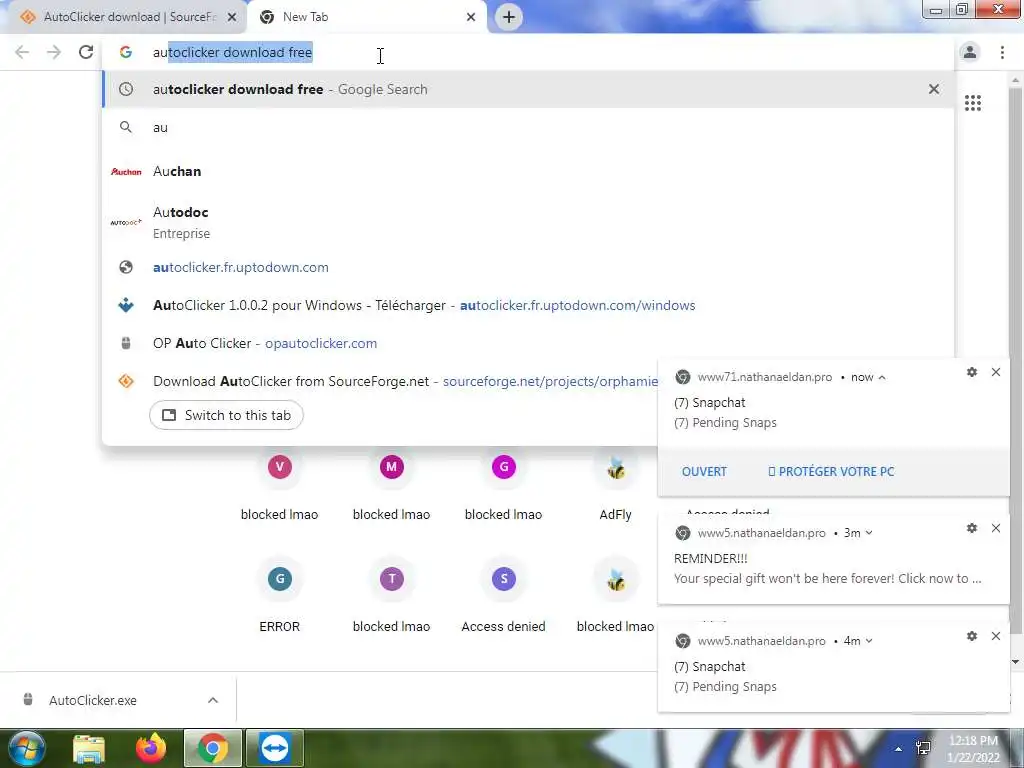
Task: Collapse the www71.nathanaeldan.pro notification chevron
Action: coord(882,377)
